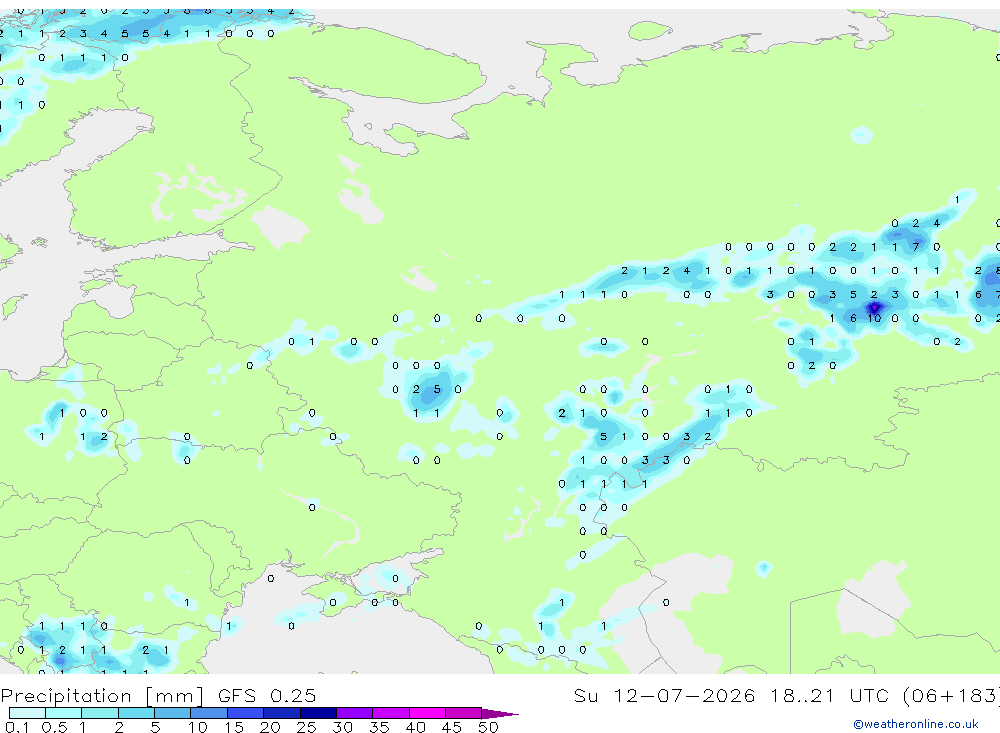Click the legend's purple over-50 arrow tip

pos(501,713)
